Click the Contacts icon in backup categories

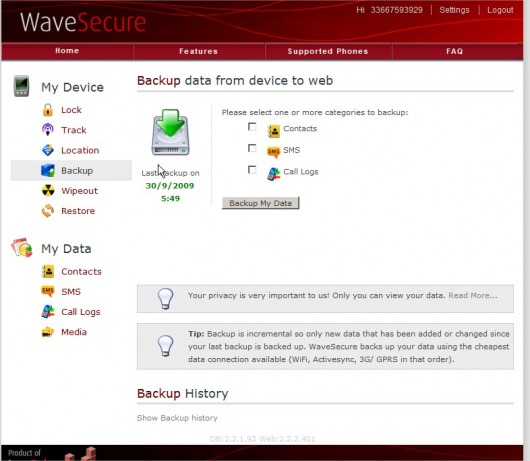(273, 131)
